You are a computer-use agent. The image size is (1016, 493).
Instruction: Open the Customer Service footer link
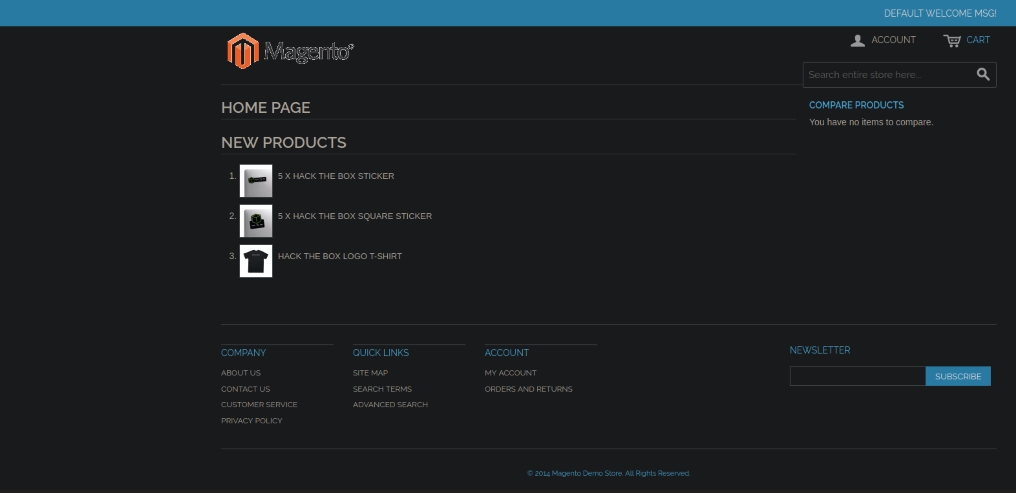click(x=259, y=405)
